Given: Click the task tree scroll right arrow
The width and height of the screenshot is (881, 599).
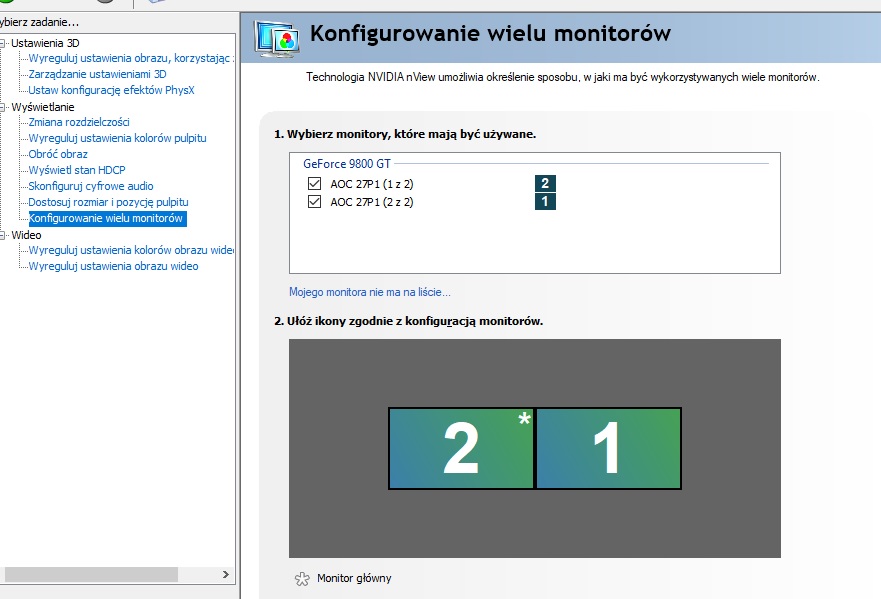Looking at the screenshot, I should 225,574.
